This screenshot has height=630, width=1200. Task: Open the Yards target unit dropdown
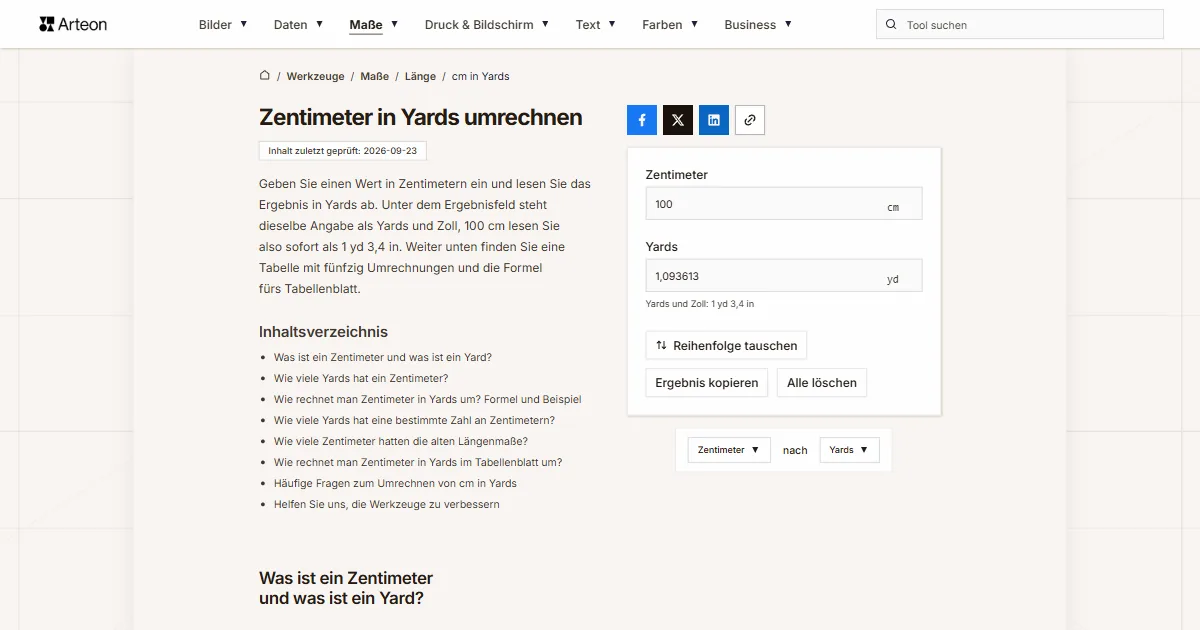pyautogui.click(x=850, y=450)
